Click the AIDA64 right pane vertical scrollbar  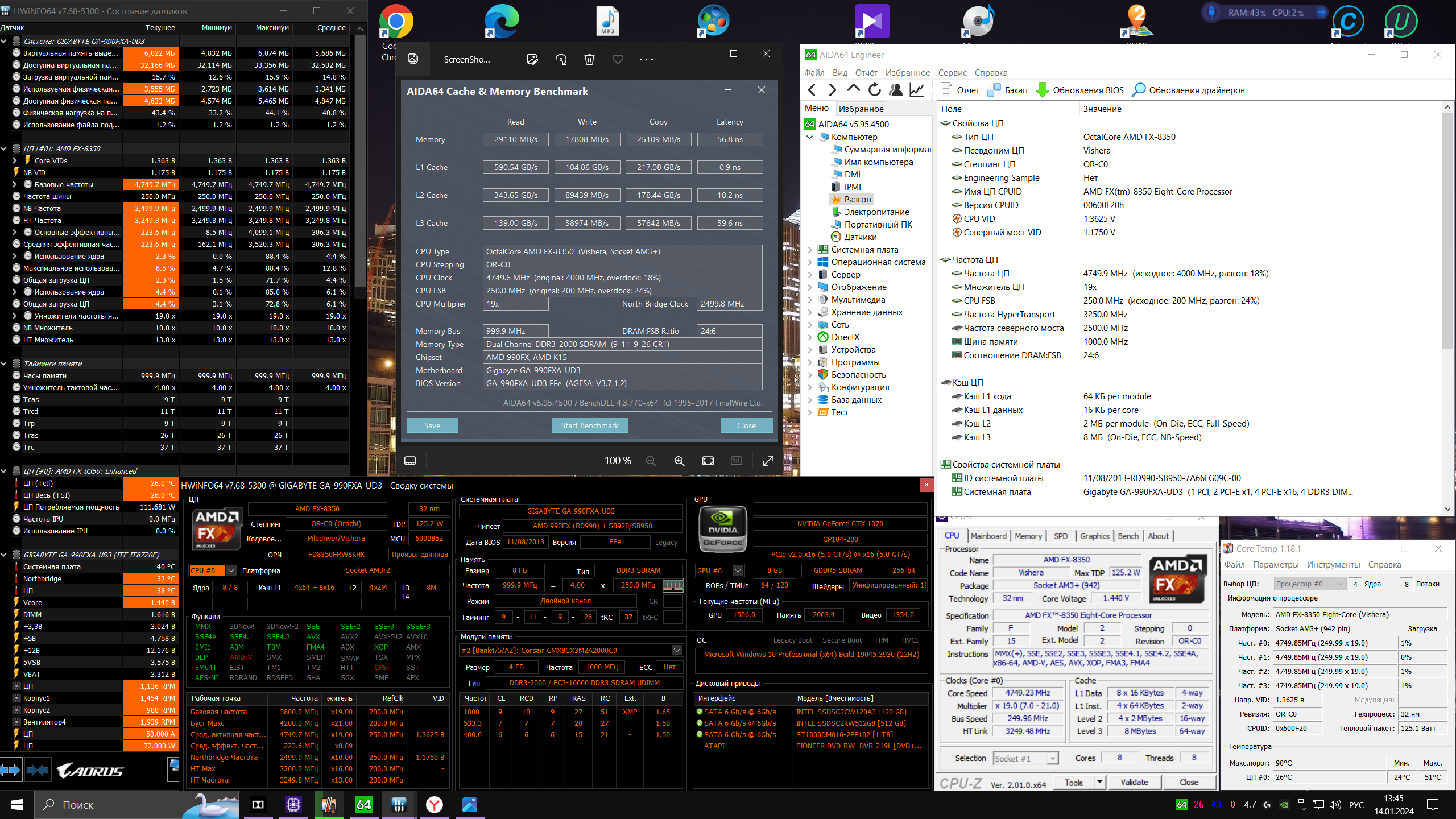coord(1447,307)
